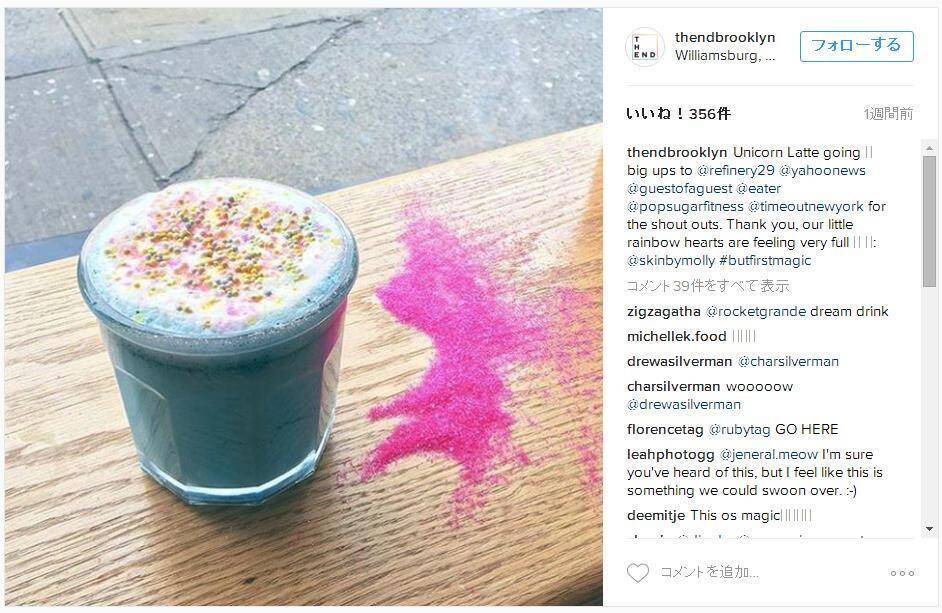The height and width of the screenshot is (613, 942).
Task: Open the @skinbymolly mention
Action: coord(670,261)
